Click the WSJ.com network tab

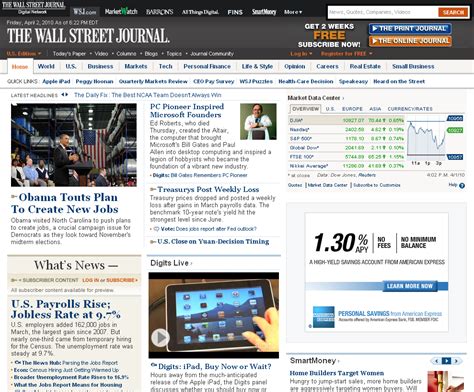[x=85, y=12]
